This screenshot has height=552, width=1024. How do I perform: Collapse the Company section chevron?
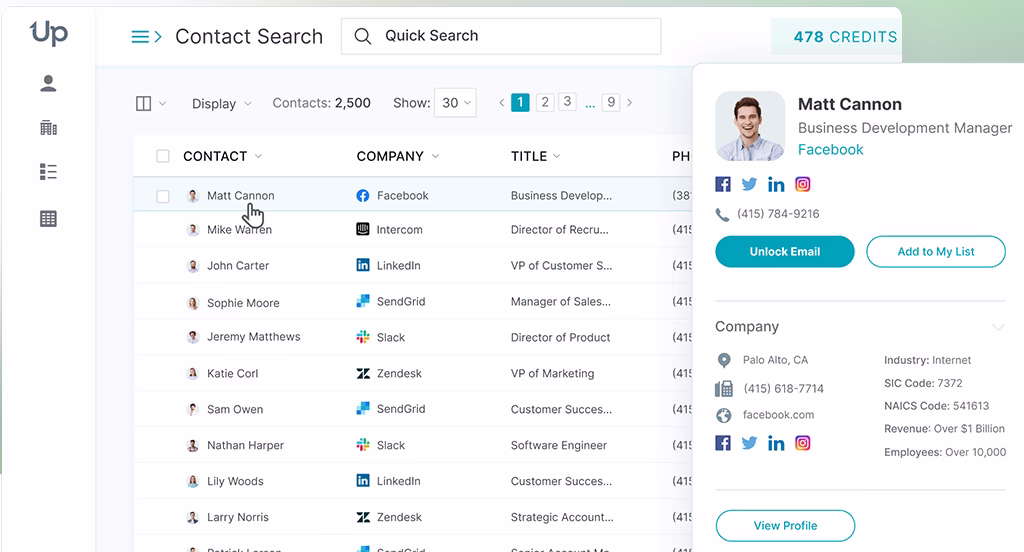997,327
